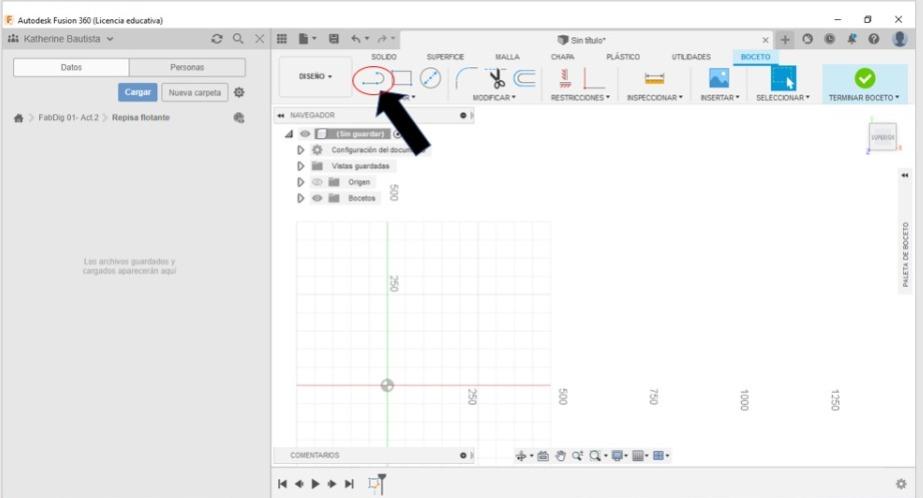Open the job status clock icon

829,39
